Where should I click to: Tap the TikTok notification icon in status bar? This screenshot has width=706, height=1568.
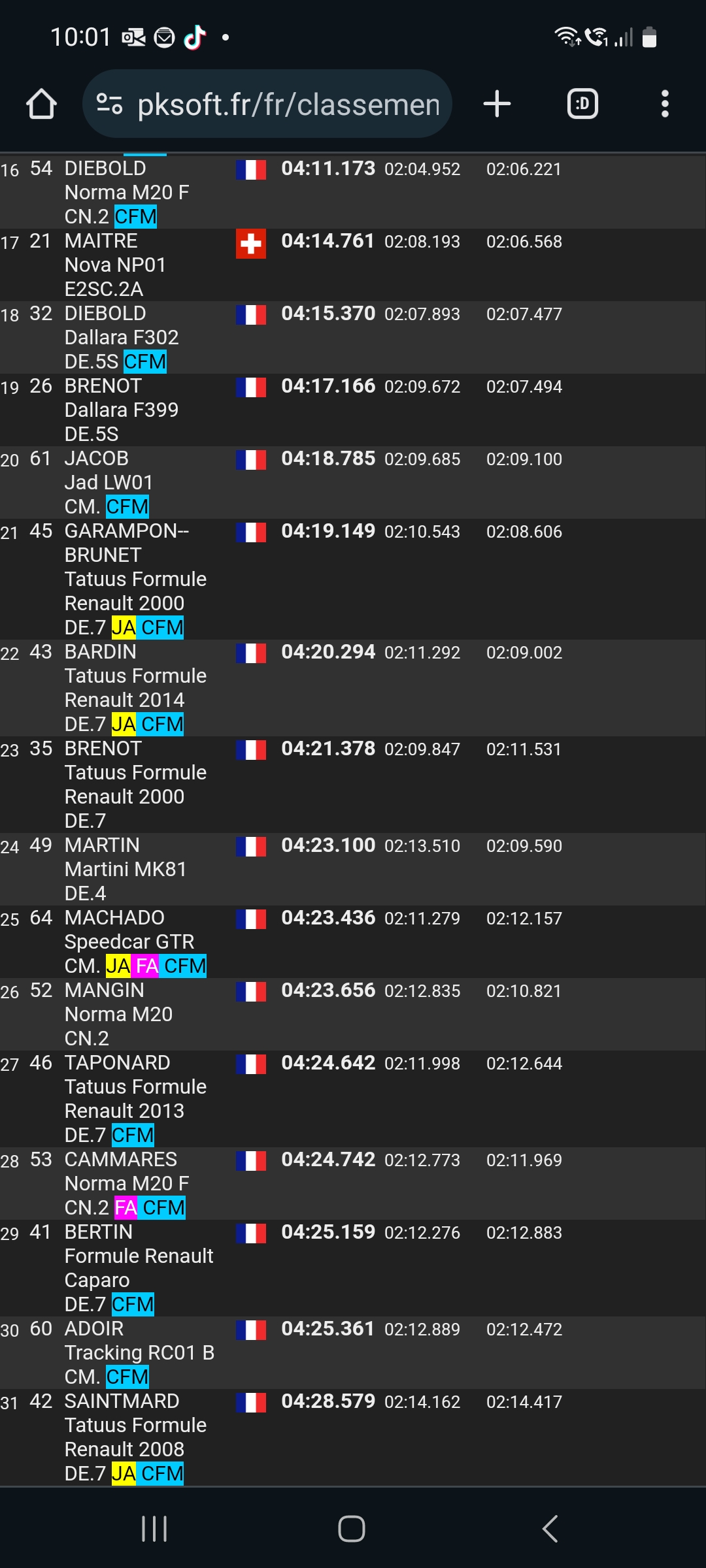coord(195,37)
